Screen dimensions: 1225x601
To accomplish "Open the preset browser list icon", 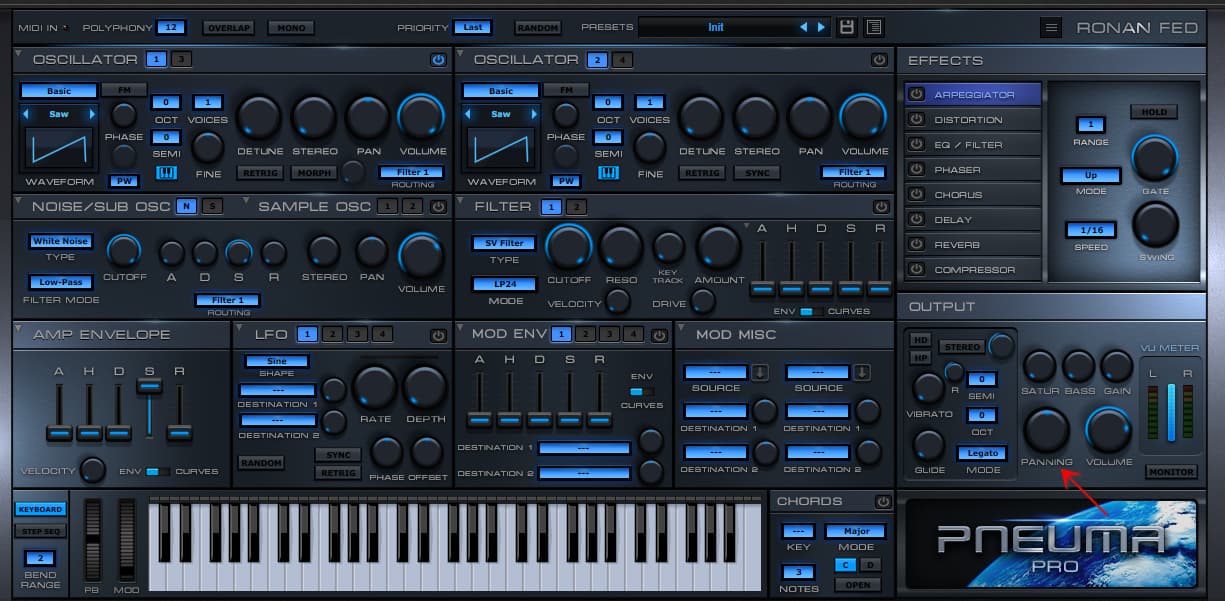I will click(x=874, y=27).
